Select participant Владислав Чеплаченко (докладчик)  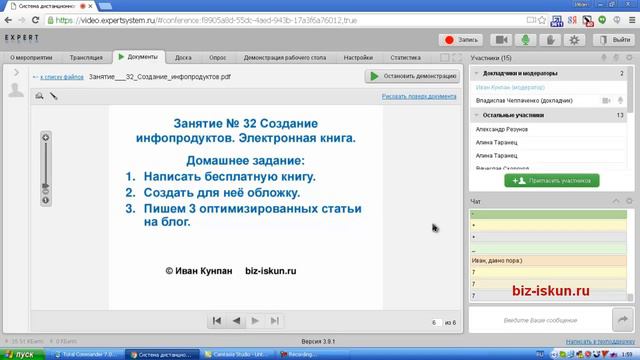pos(524,100)
